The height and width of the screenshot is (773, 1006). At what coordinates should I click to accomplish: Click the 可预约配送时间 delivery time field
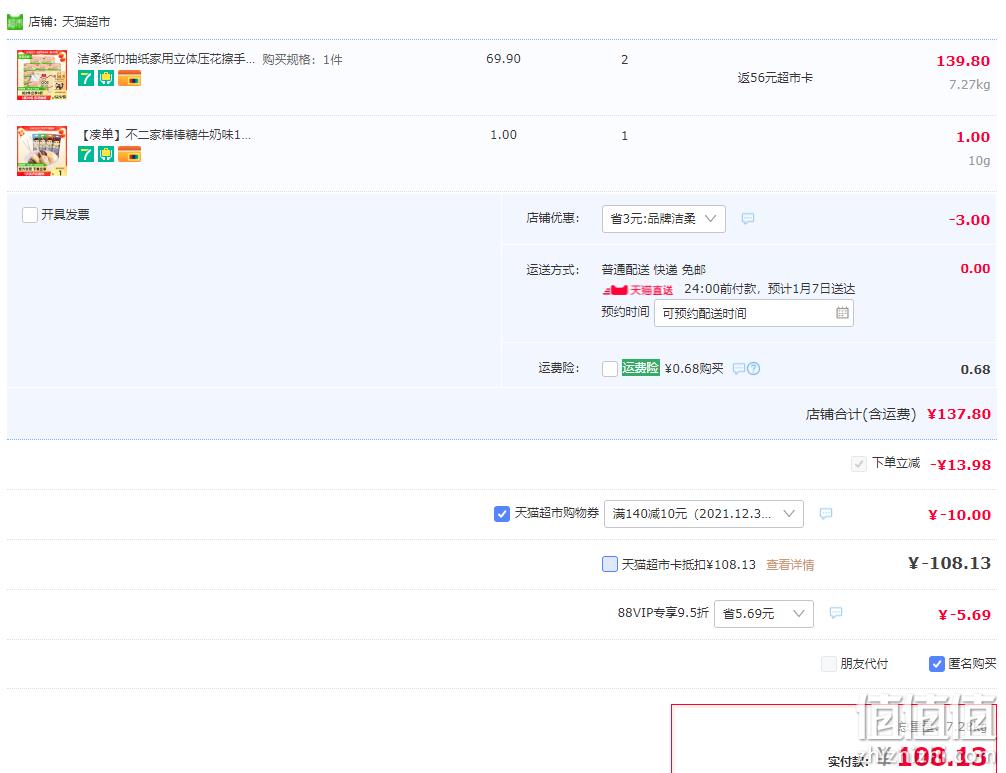pyautogui.click(x=753, y=313)
